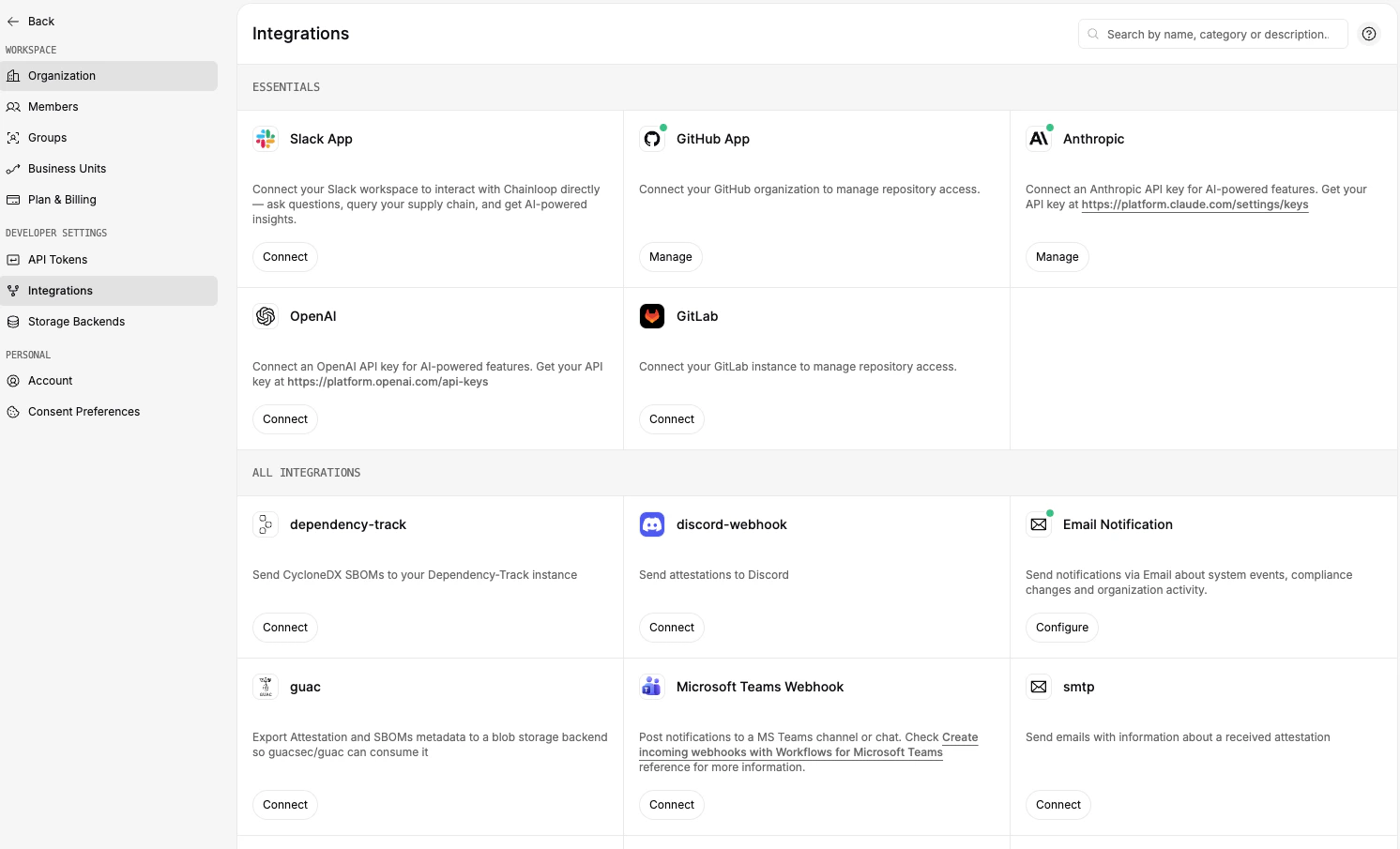Click the Microsoft Teams logo icon

tap(652, 687)
